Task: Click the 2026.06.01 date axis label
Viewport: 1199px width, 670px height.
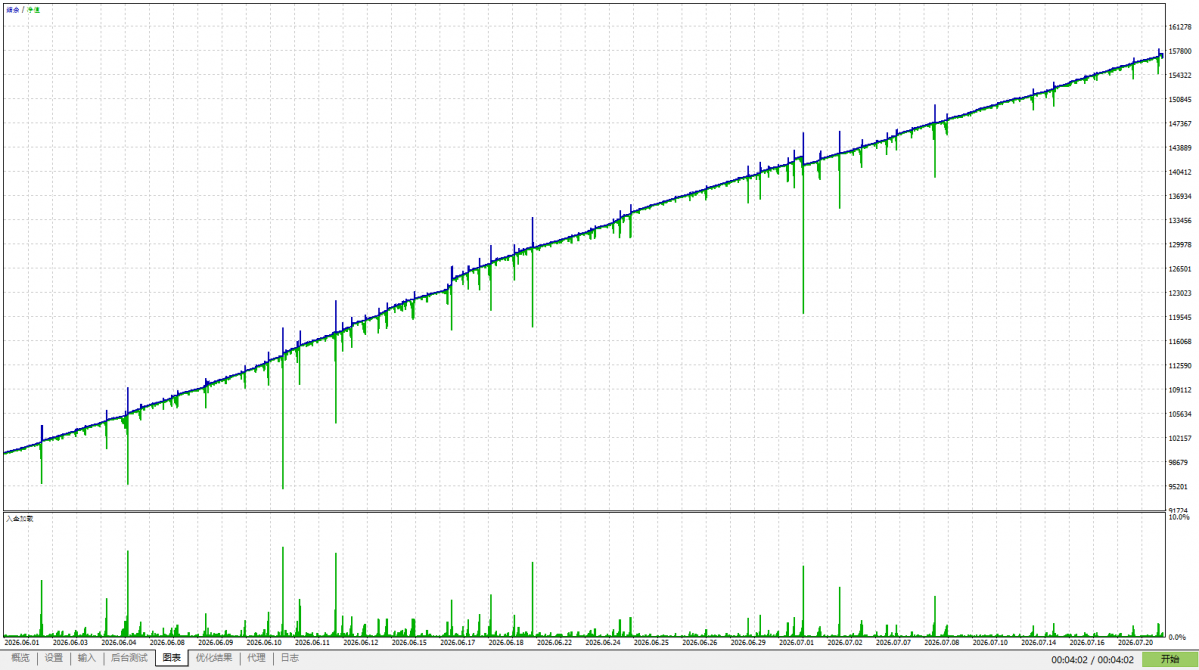Action: pos(21,642)
